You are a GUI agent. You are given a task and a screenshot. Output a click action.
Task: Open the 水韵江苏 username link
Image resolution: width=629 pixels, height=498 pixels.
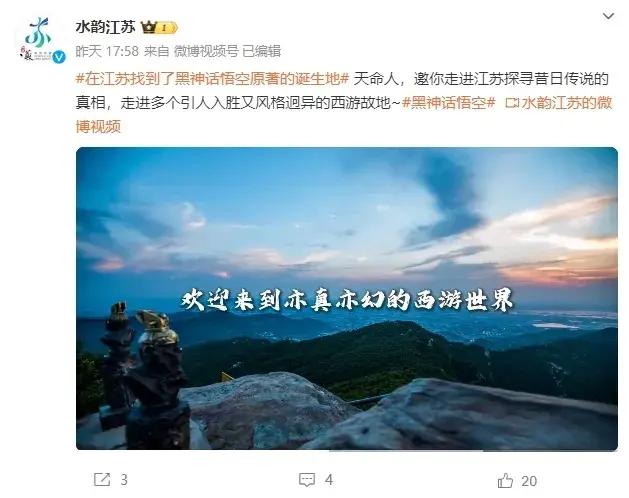106,27
